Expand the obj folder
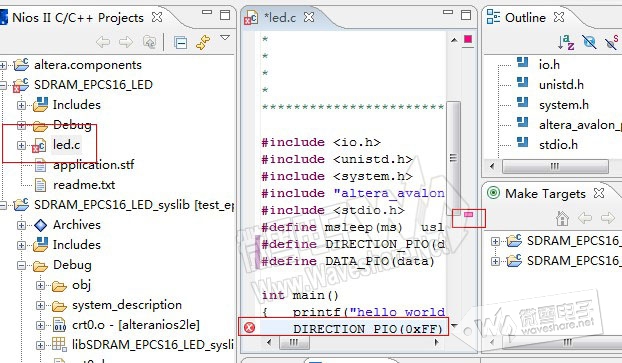The image size is (622, 363). point(40,285)
